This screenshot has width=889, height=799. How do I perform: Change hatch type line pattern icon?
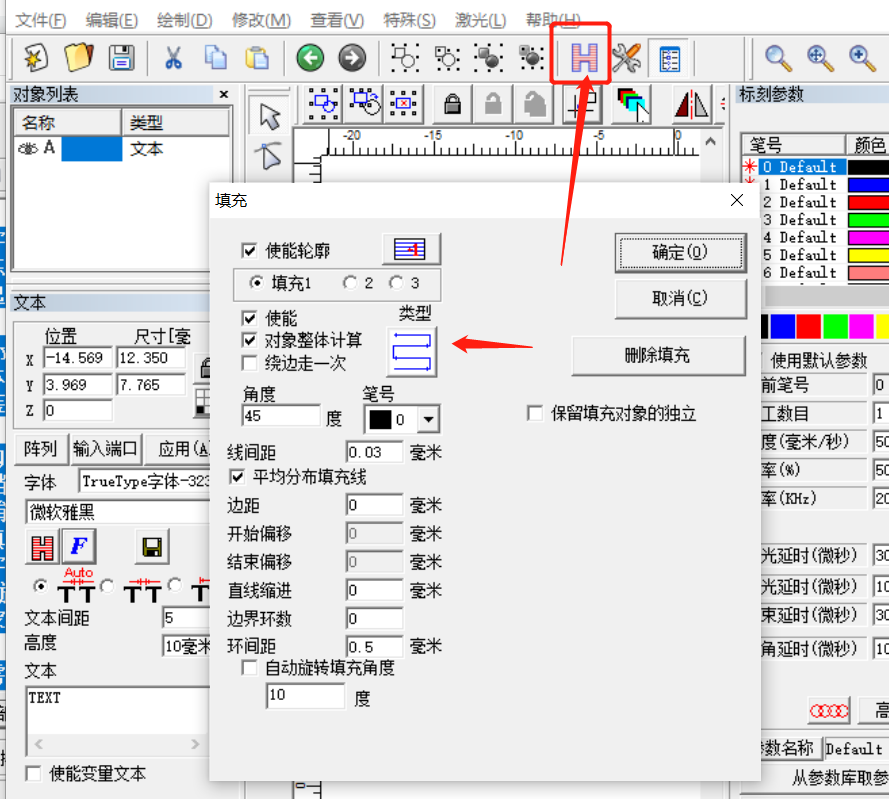pos(412,352)
